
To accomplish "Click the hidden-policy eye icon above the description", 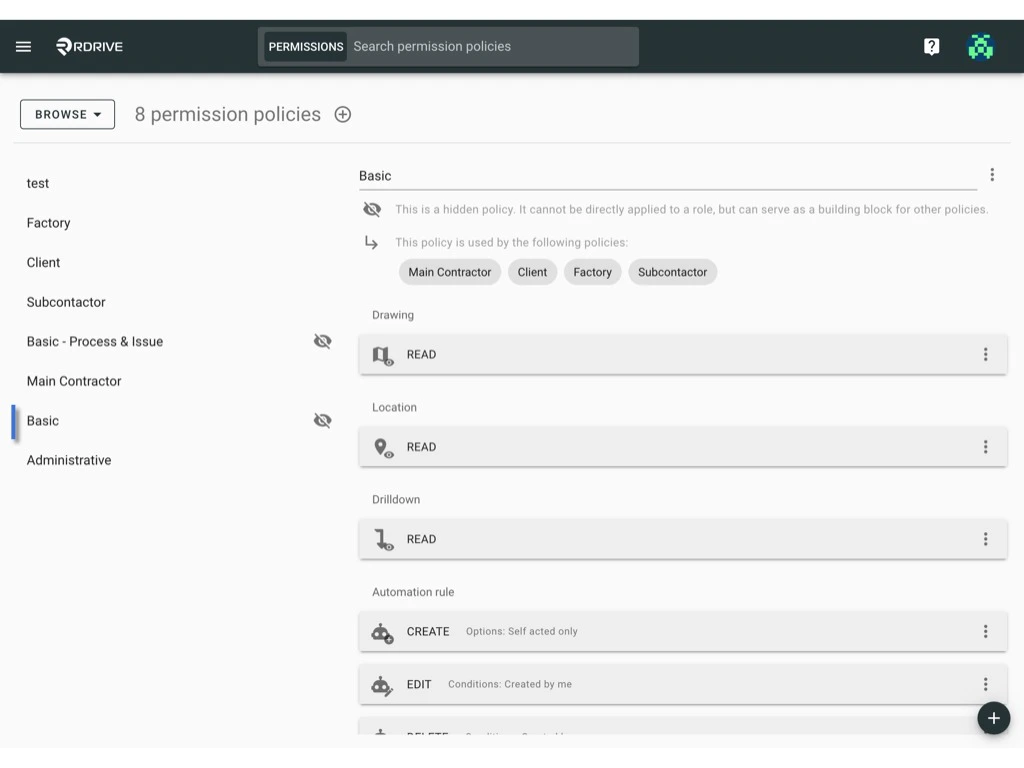I will click(x=372, y=209).
